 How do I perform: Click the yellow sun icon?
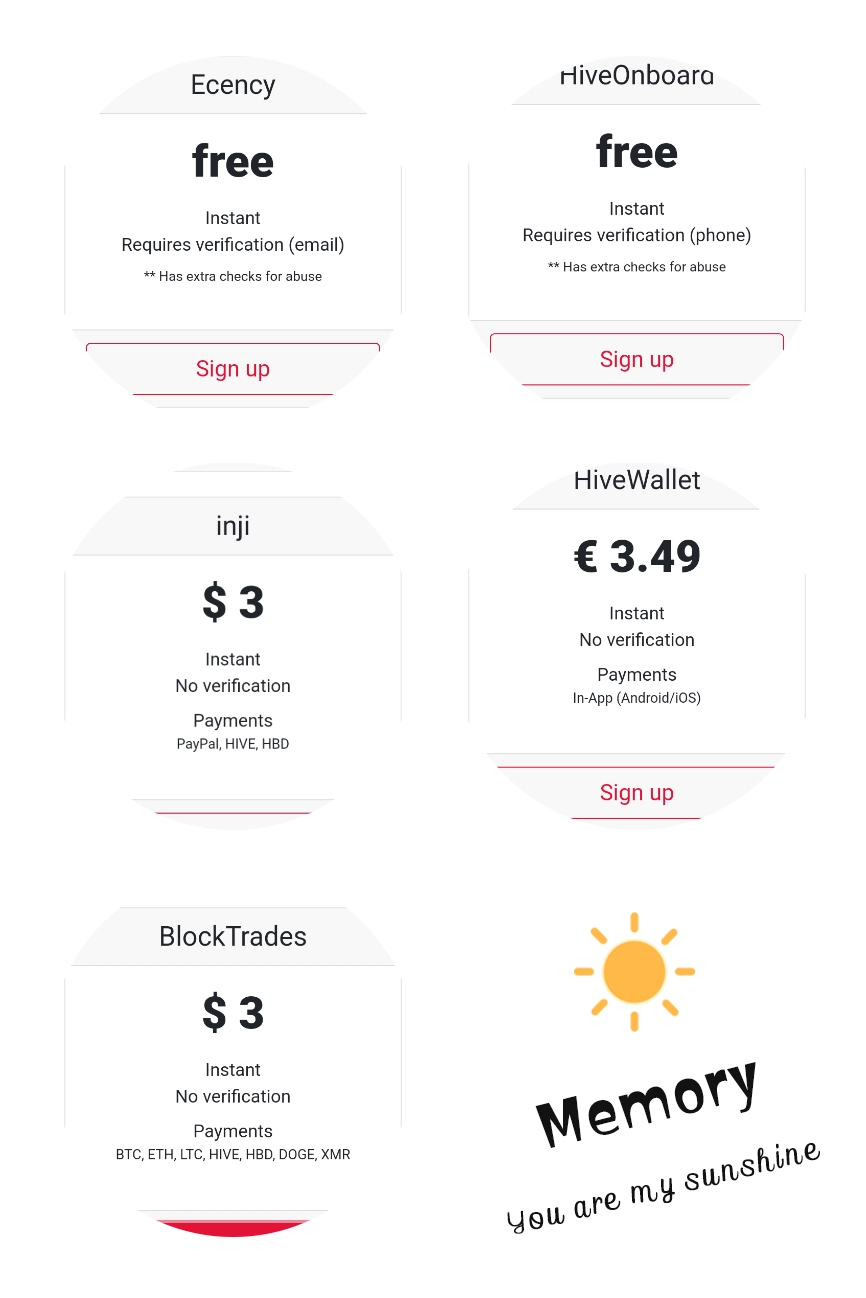[x=634, y=971]
